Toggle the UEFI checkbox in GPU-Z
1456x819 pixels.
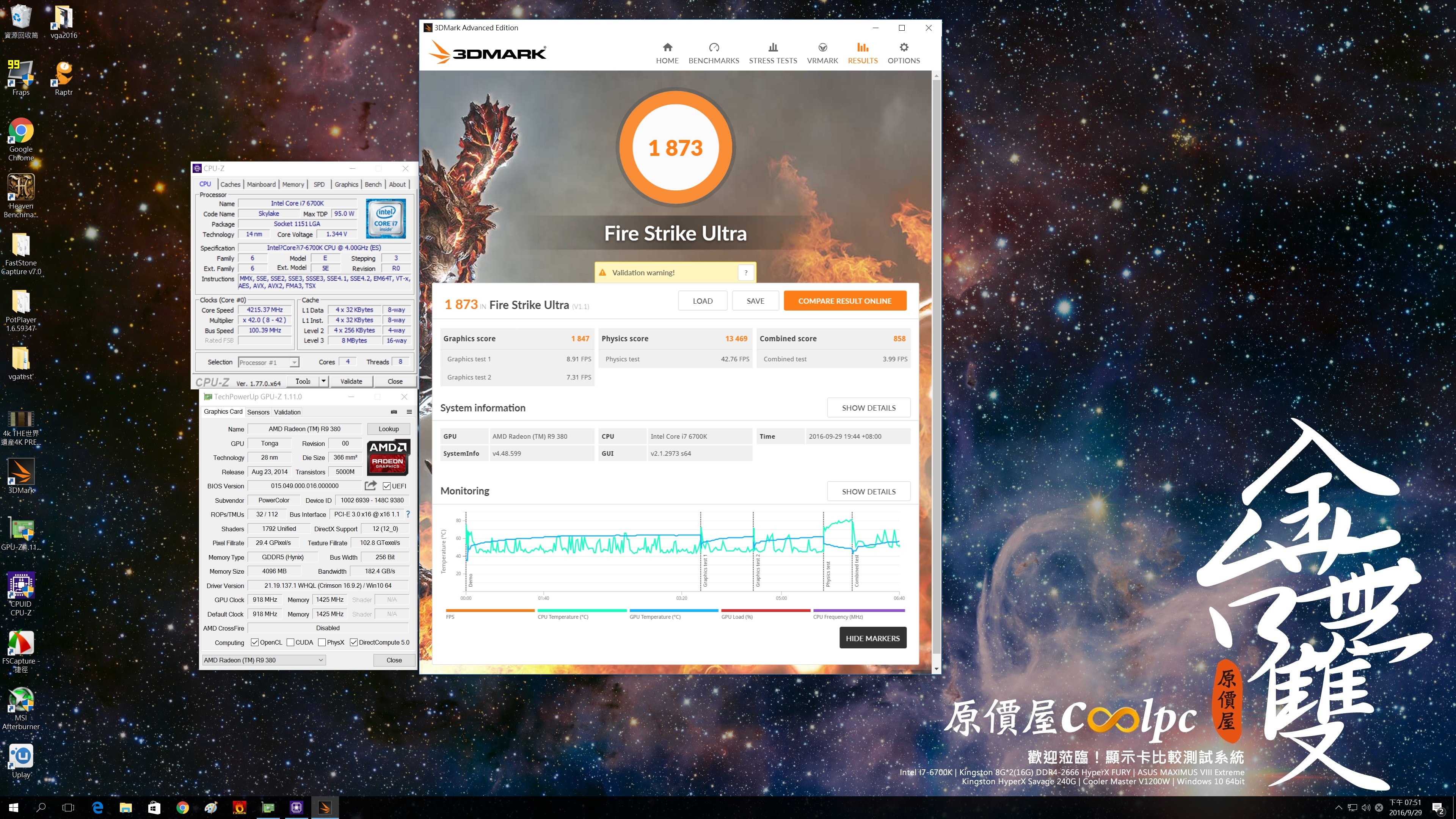(x=387, y=486)
